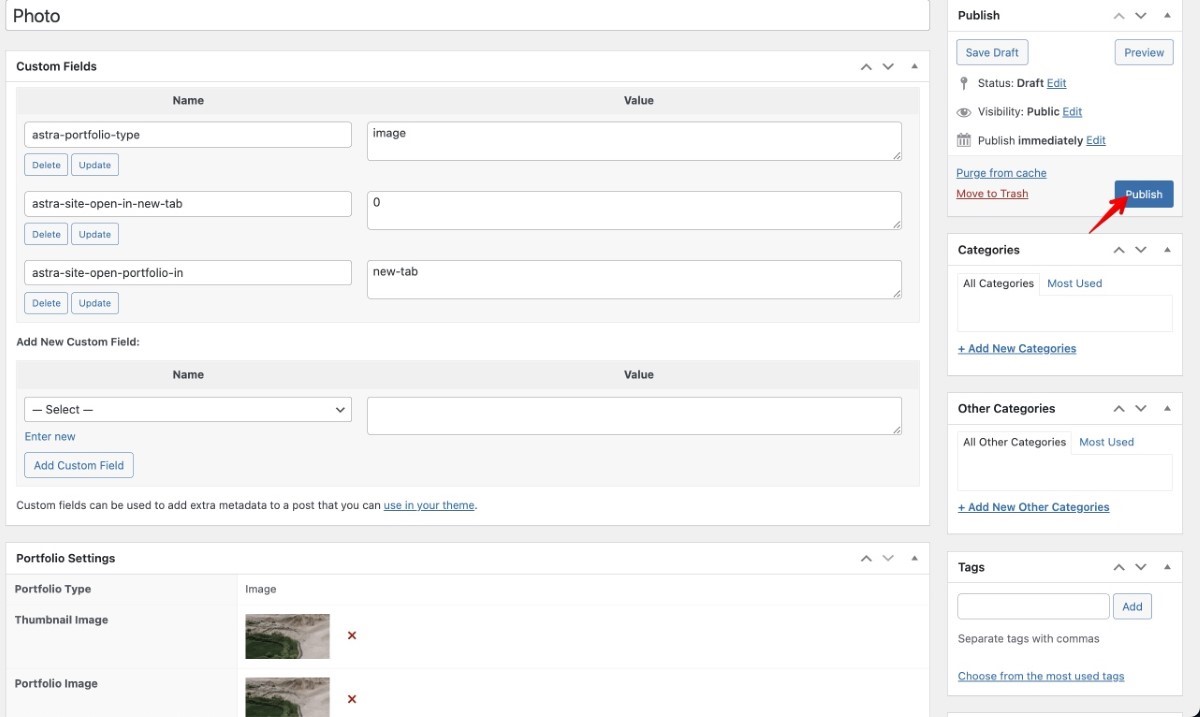Delete the astra-portfolio-type field
This screenshot has height=717, width=1200.
click(46, 165)
